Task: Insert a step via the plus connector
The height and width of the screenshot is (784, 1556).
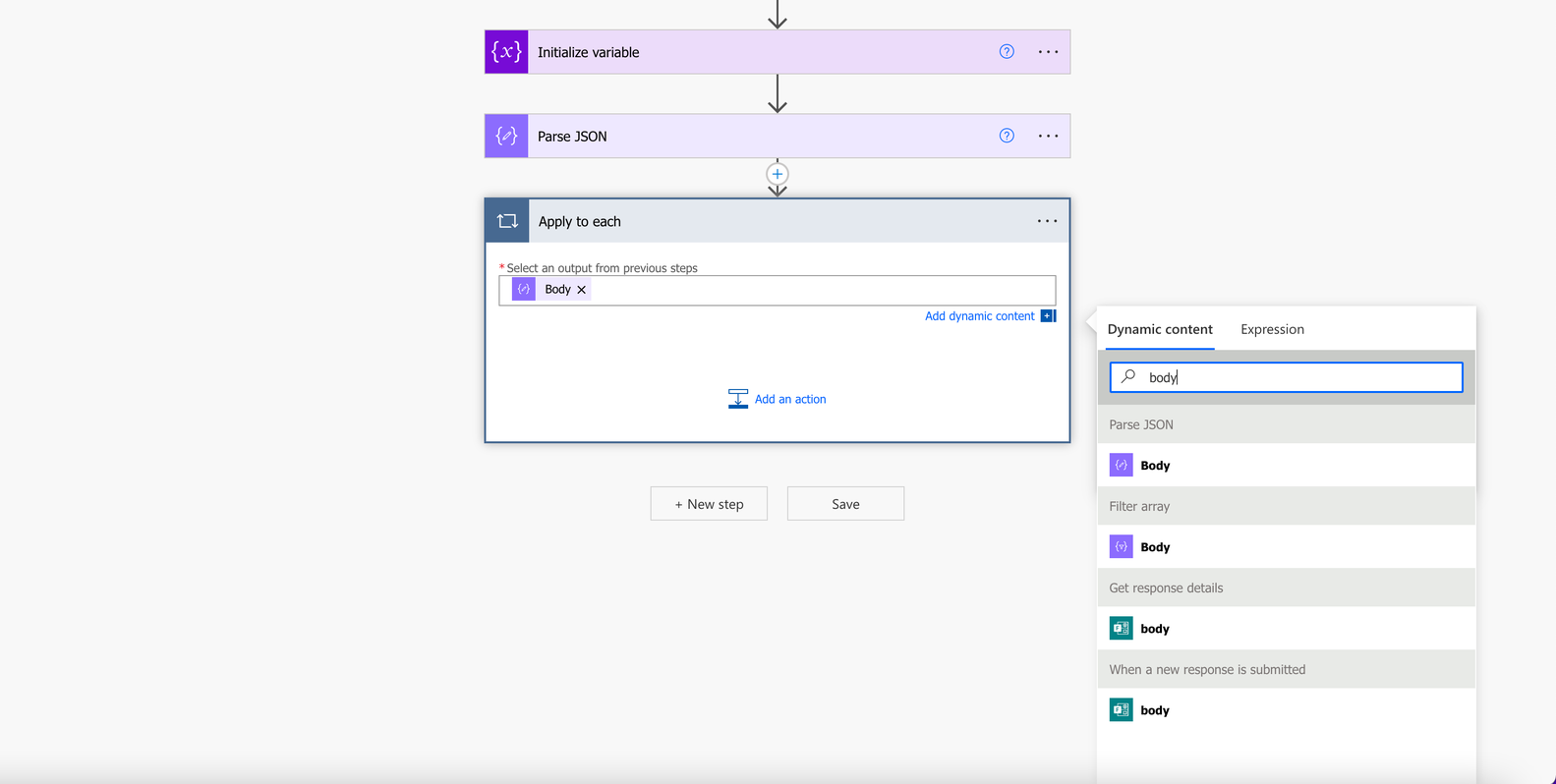Action: point(778,174)
